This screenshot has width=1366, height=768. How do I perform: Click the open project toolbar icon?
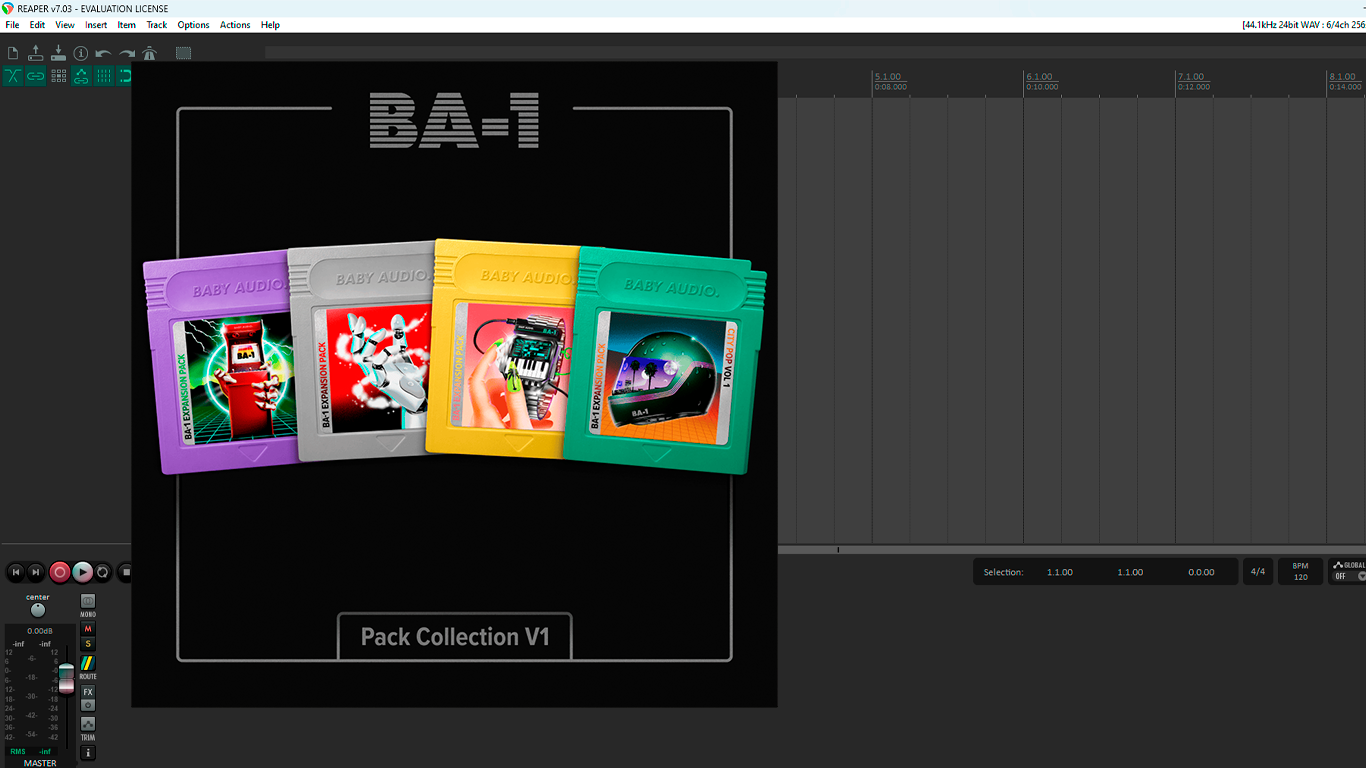(x=35, y=53)
